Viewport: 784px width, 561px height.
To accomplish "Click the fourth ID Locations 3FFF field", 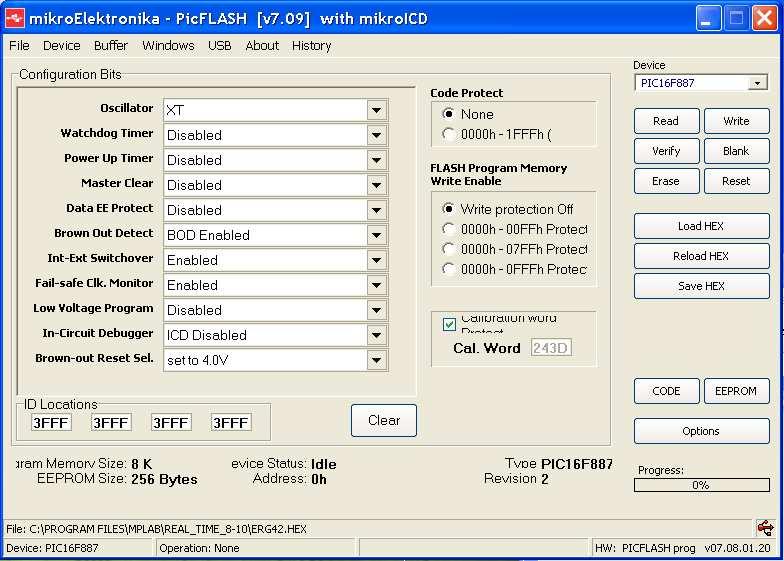I will coord(231,423).
